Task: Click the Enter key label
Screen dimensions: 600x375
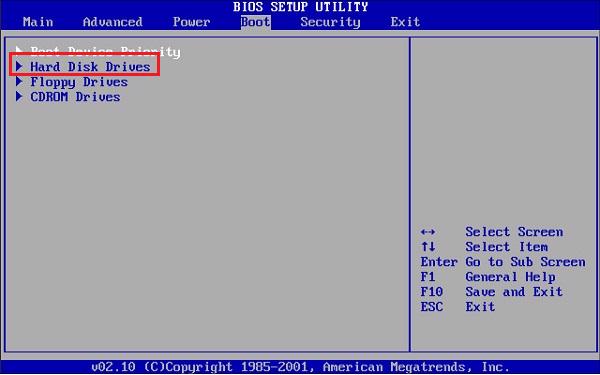Action: 439,262
